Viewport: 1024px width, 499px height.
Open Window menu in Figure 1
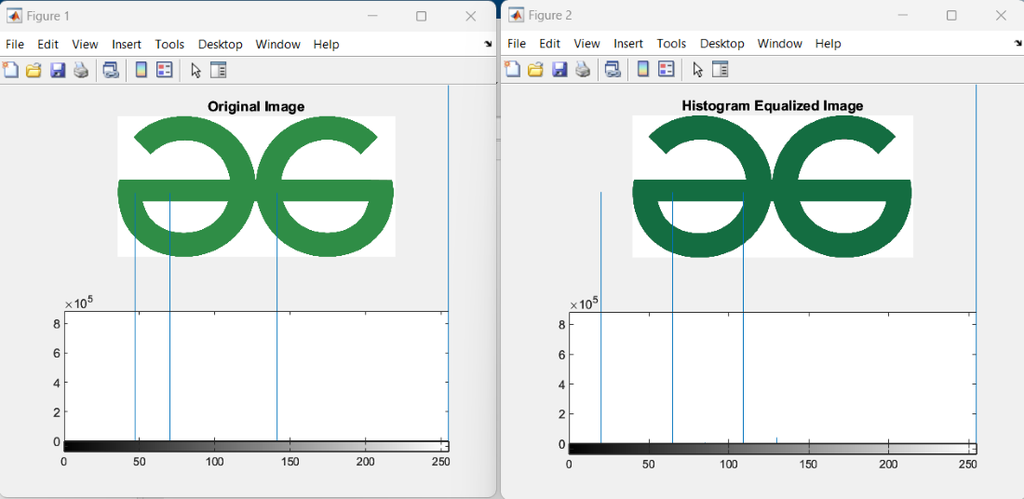278,44
